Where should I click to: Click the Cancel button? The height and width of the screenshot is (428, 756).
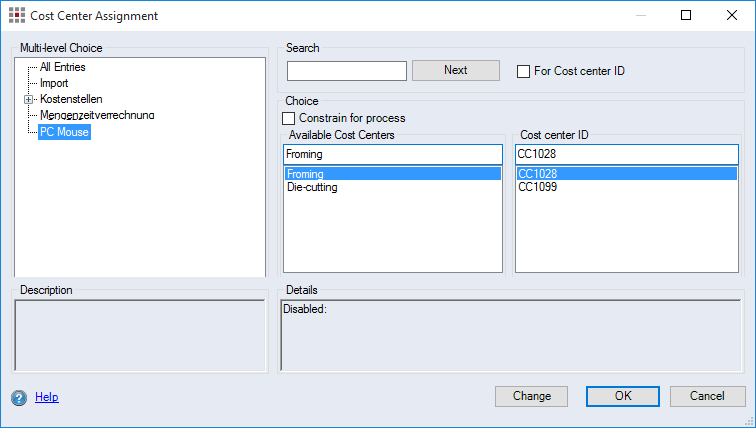point(707,396)
